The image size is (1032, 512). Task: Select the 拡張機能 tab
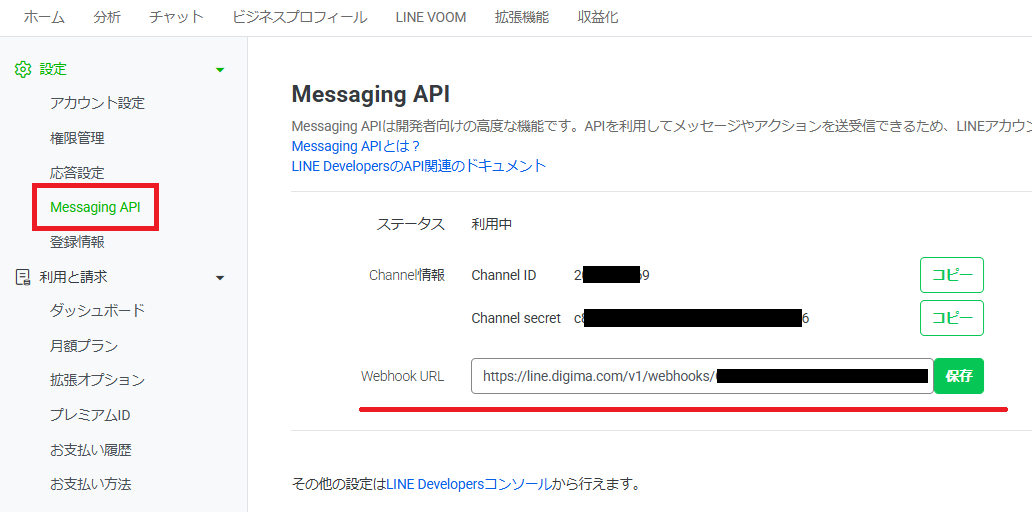tap(522, 18)
